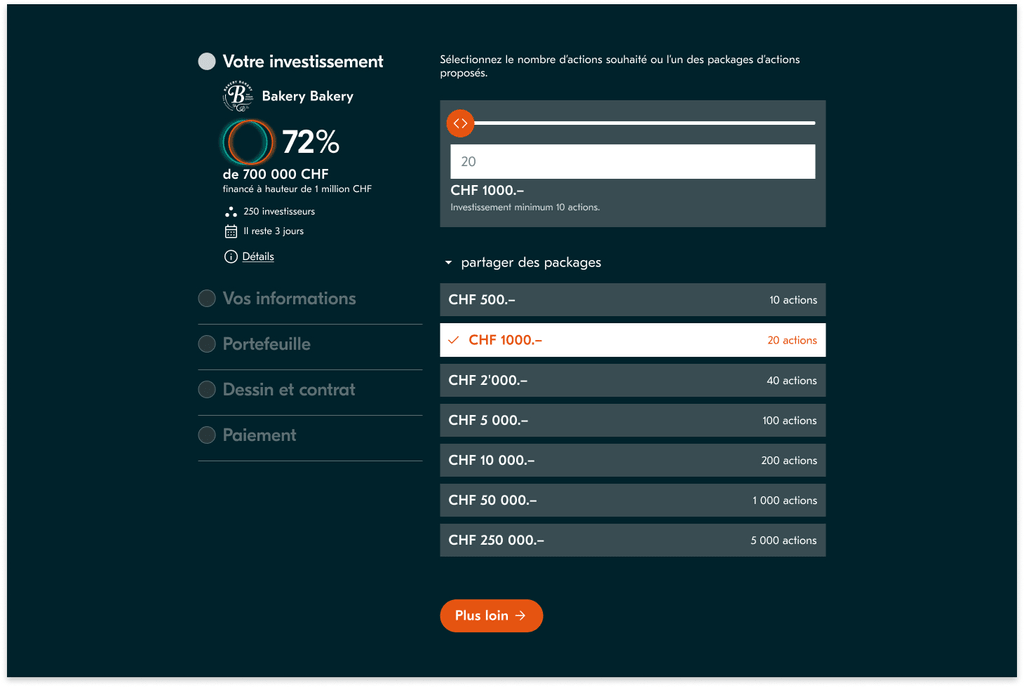Viewport: 1024px width, 687px height.
Task: Click the calendar icon beside remaining days
Action: pos(231,231)
